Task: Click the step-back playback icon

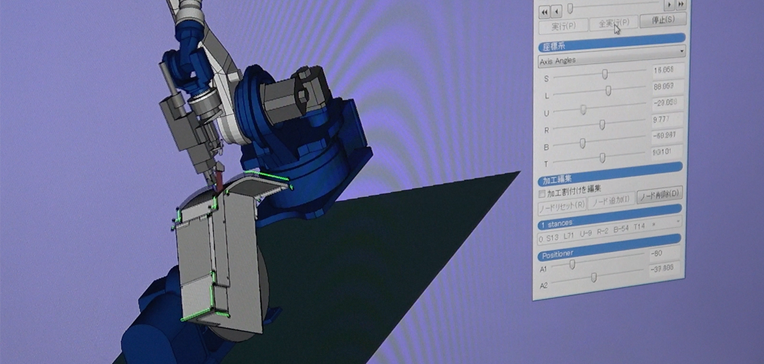Action: click(x=556, y=11)
